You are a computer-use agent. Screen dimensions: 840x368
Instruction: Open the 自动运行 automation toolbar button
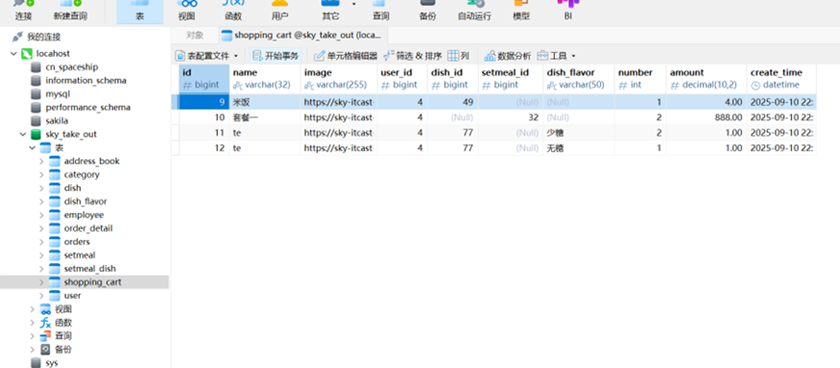click(474, 11)
